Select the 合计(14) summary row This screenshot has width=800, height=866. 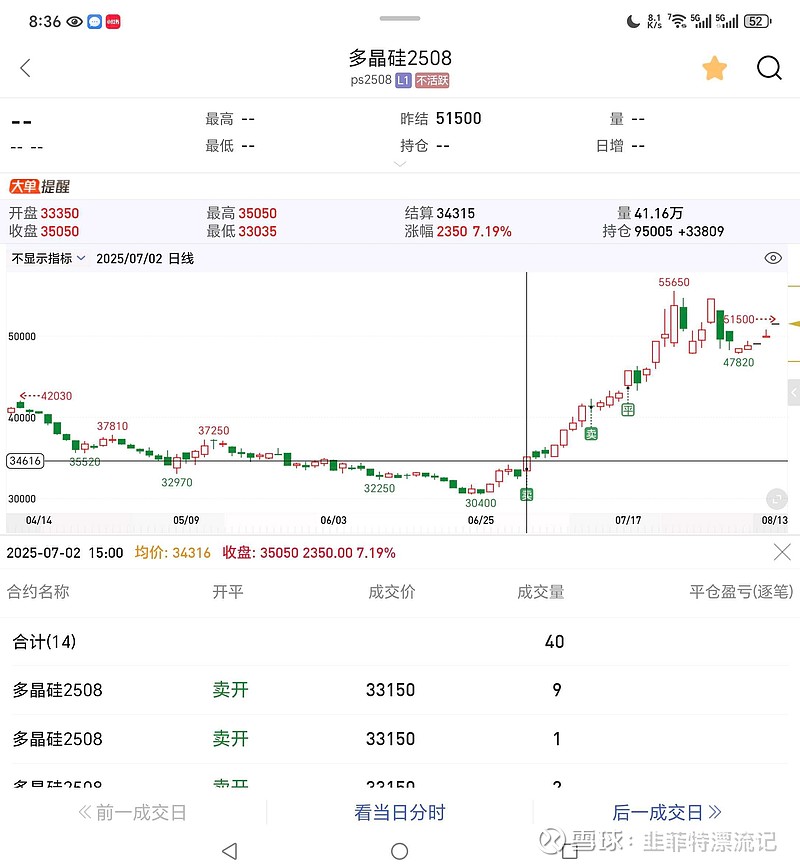400,642
